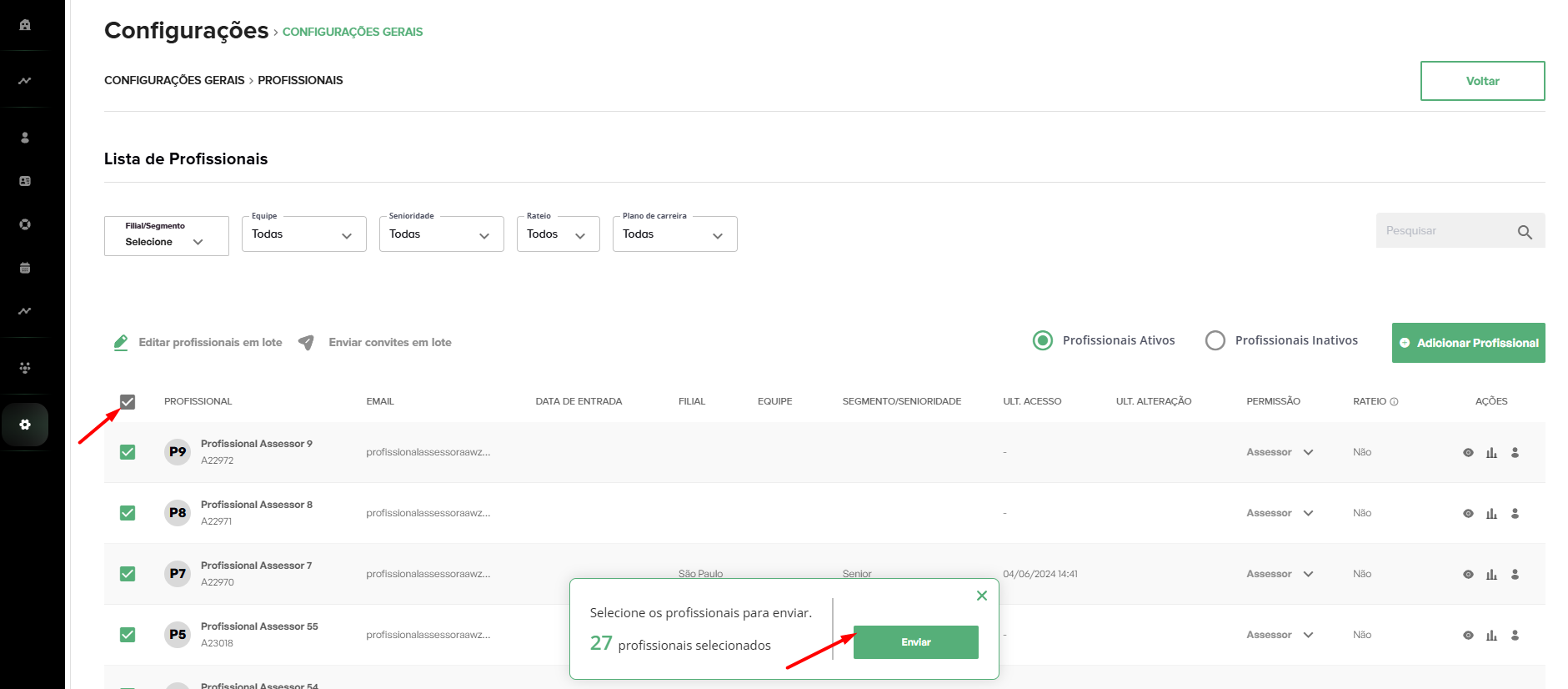This screenshot has height=689, width=1568.
Task: Click Enviar convites em lote
Action: click(389, 343)
